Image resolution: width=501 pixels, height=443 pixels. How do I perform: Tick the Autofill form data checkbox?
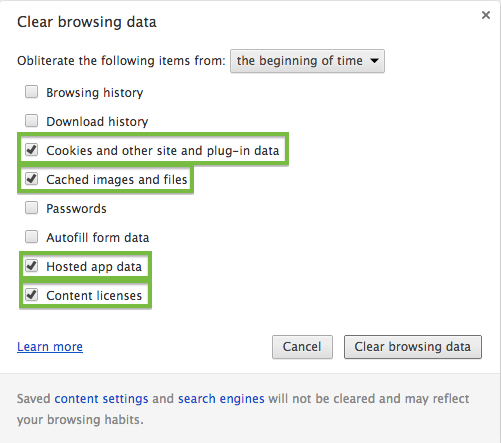click(32, 237)
